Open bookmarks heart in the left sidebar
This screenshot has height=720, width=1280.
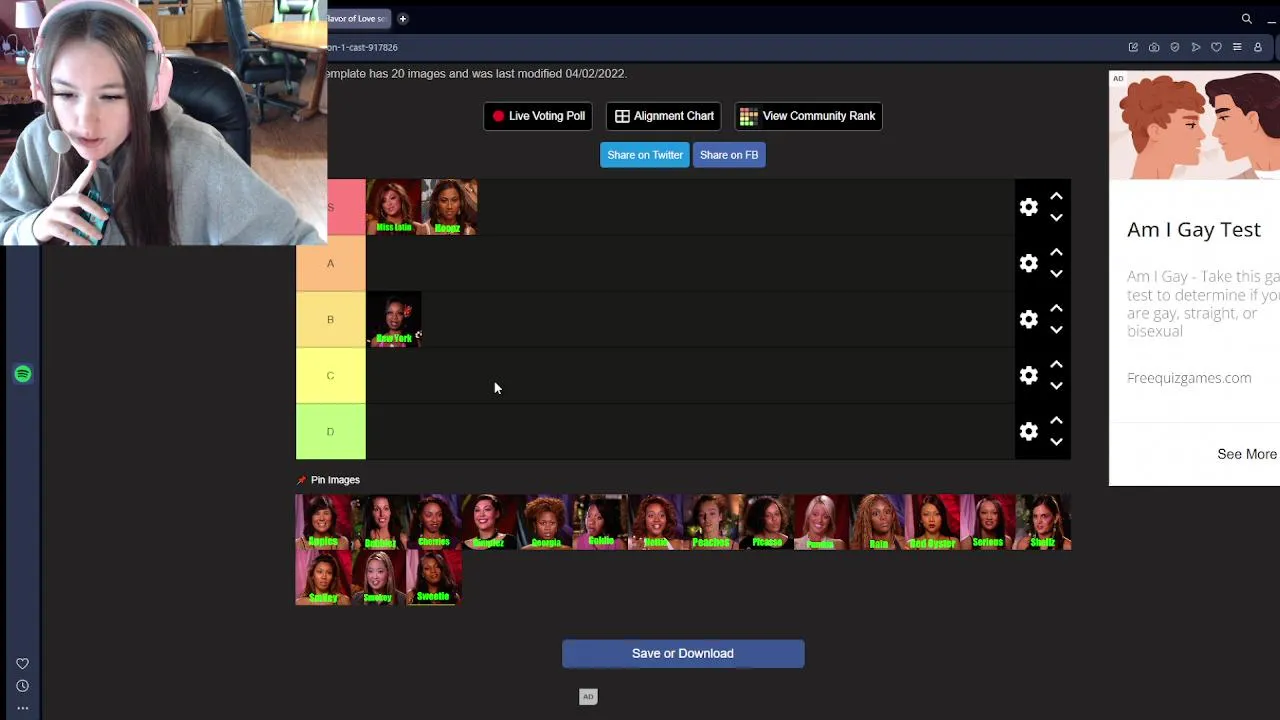coord(22,663)
